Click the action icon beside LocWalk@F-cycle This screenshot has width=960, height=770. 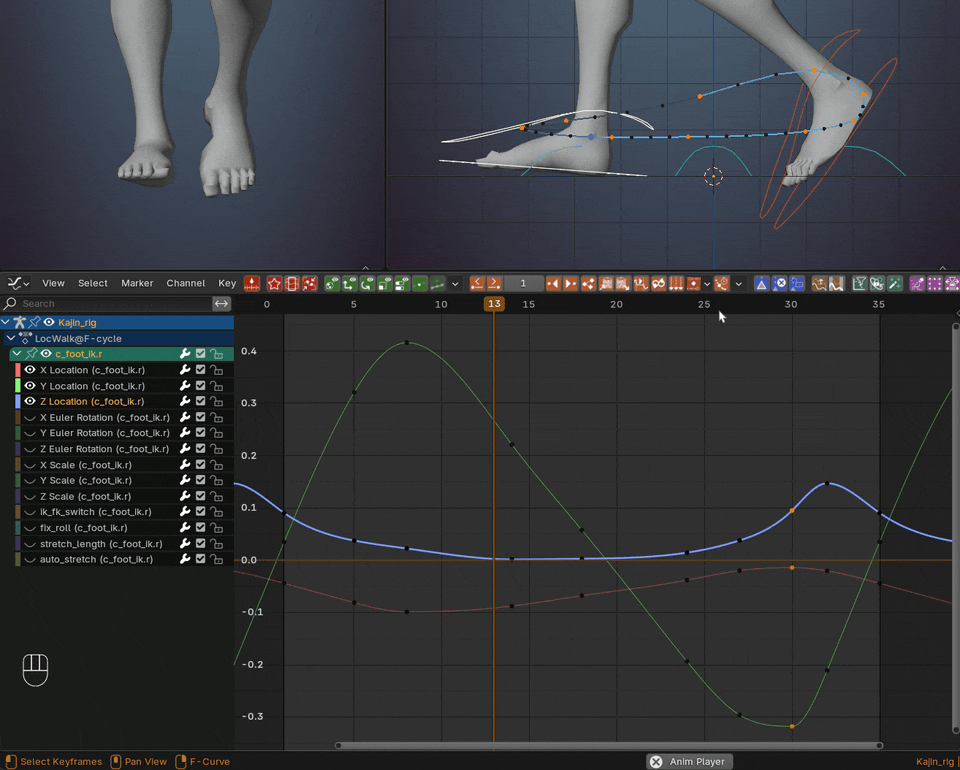[26, 338]
